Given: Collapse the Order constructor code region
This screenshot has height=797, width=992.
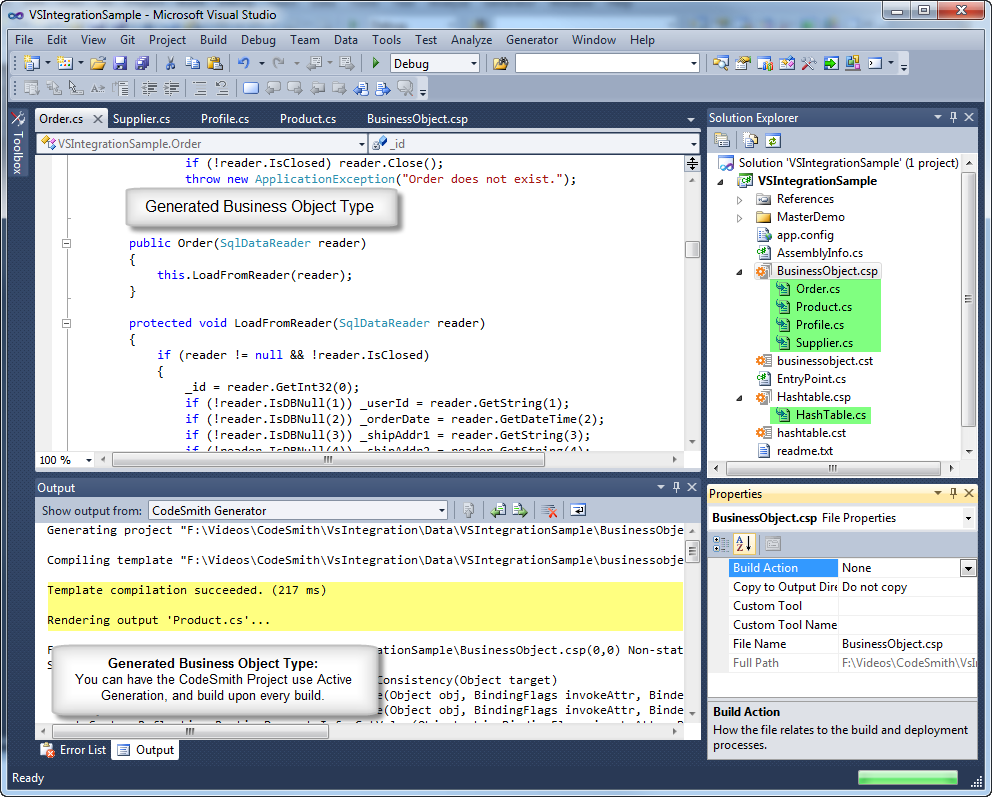Looking at the screenshot, I should pos(66,244).
